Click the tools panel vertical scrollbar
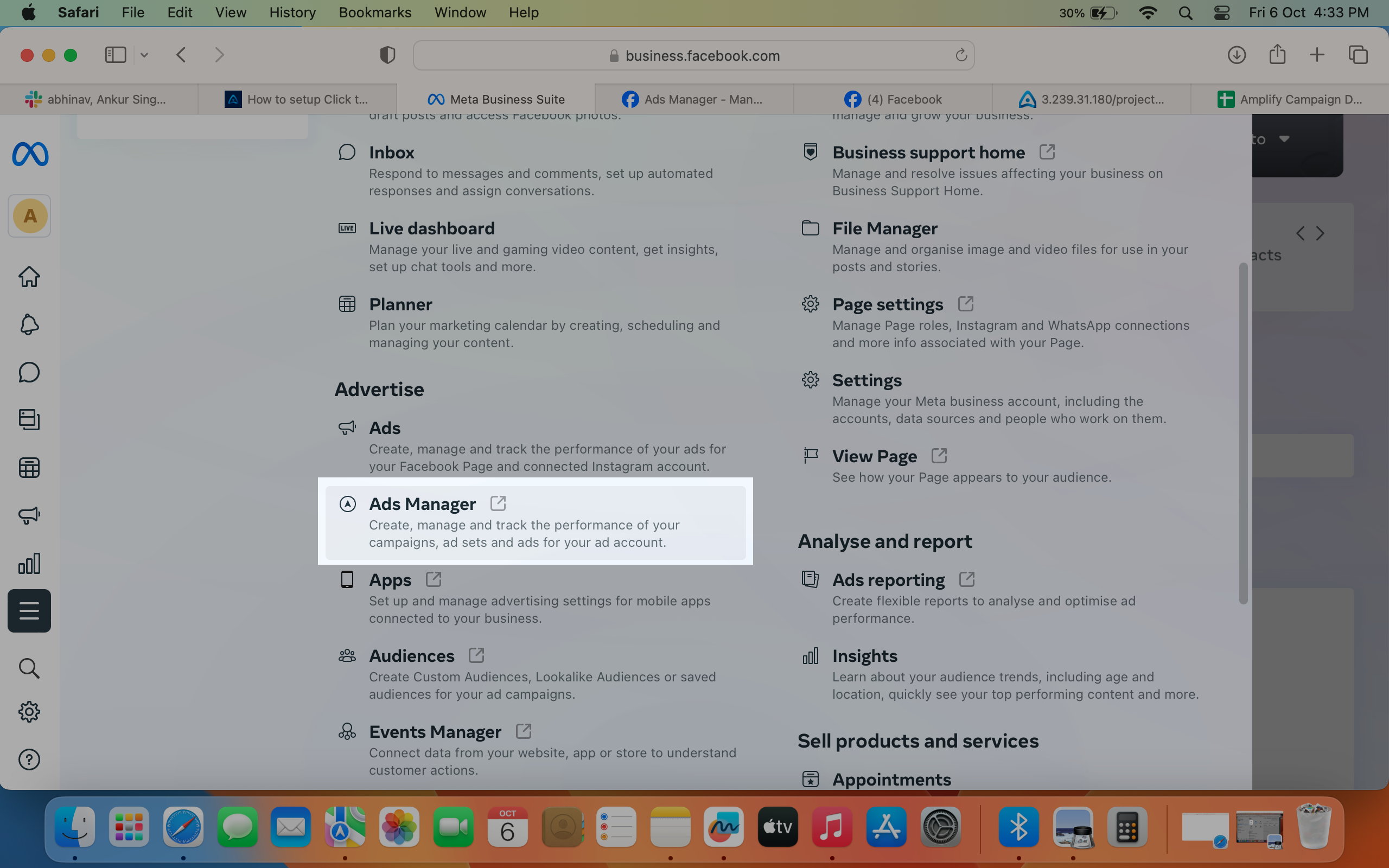 tap(1243, 433)
